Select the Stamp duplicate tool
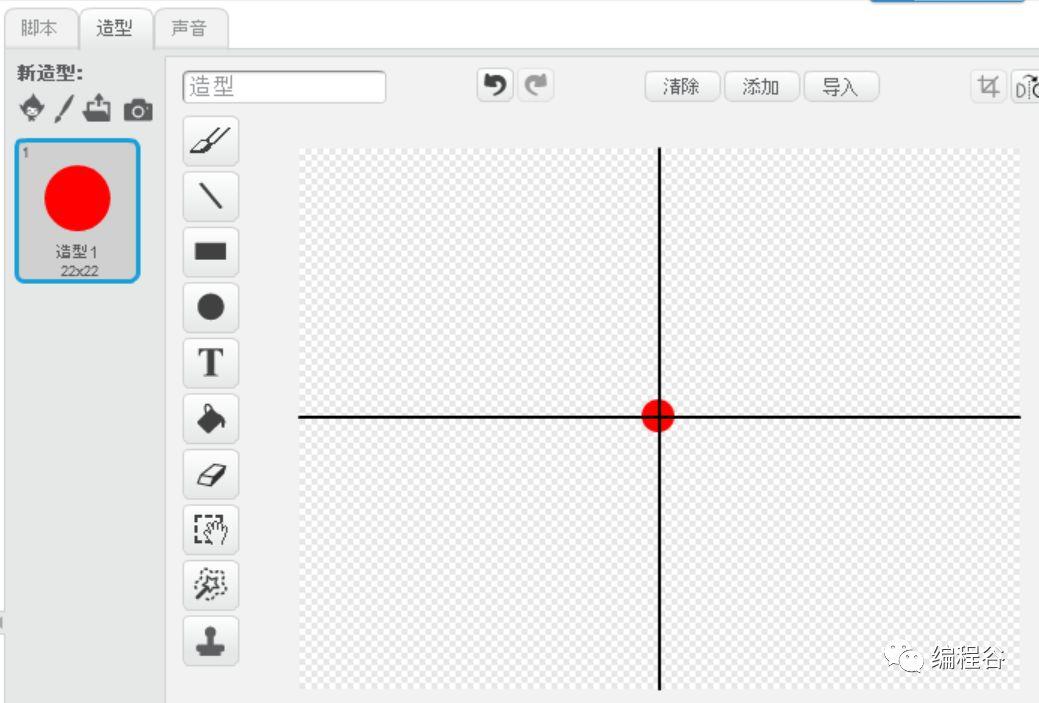The width and height of the screenshot is (1039, 703). (x=210, y=641)
